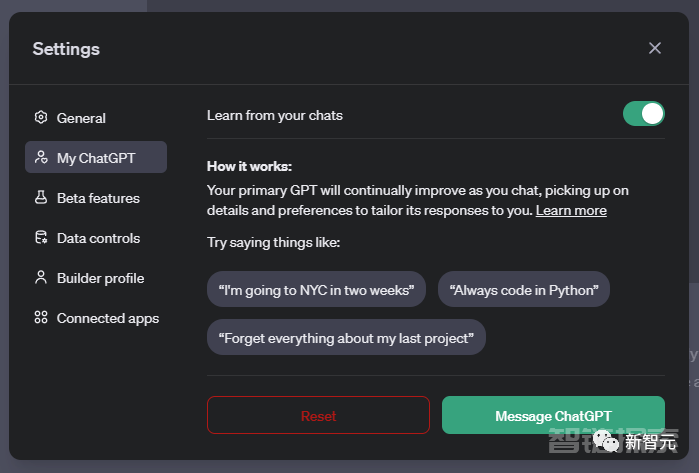Go to the Data controls tab
699x473 pixels.
[x=96, y=238]
